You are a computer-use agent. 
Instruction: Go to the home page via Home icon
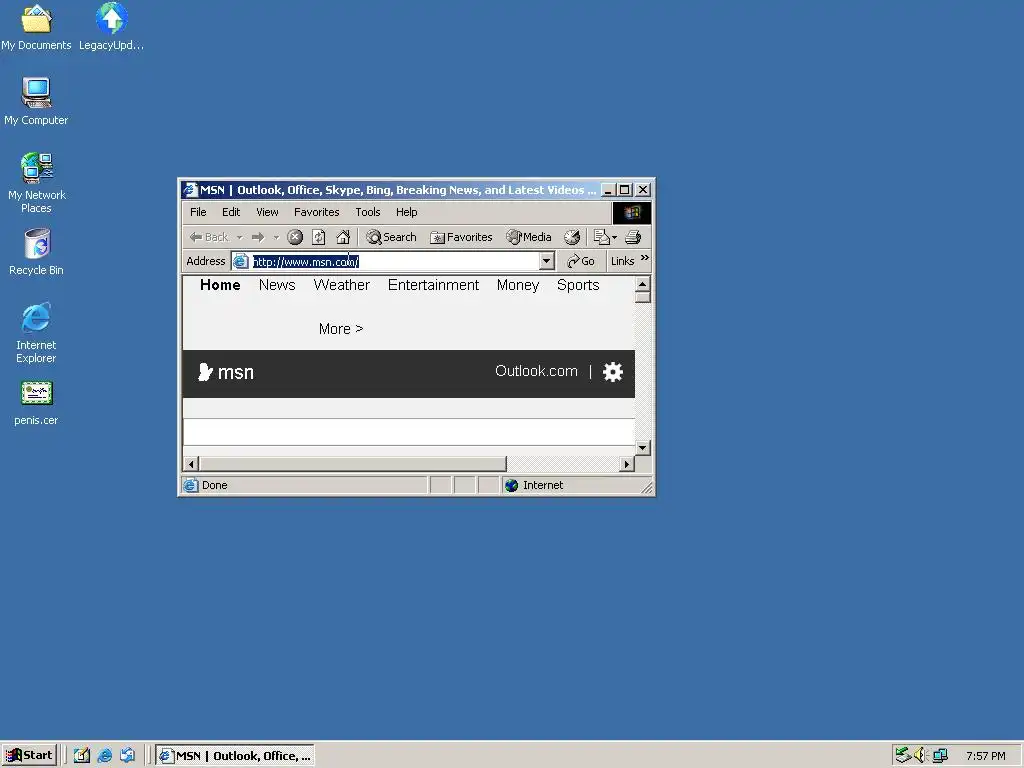[343, 237]
